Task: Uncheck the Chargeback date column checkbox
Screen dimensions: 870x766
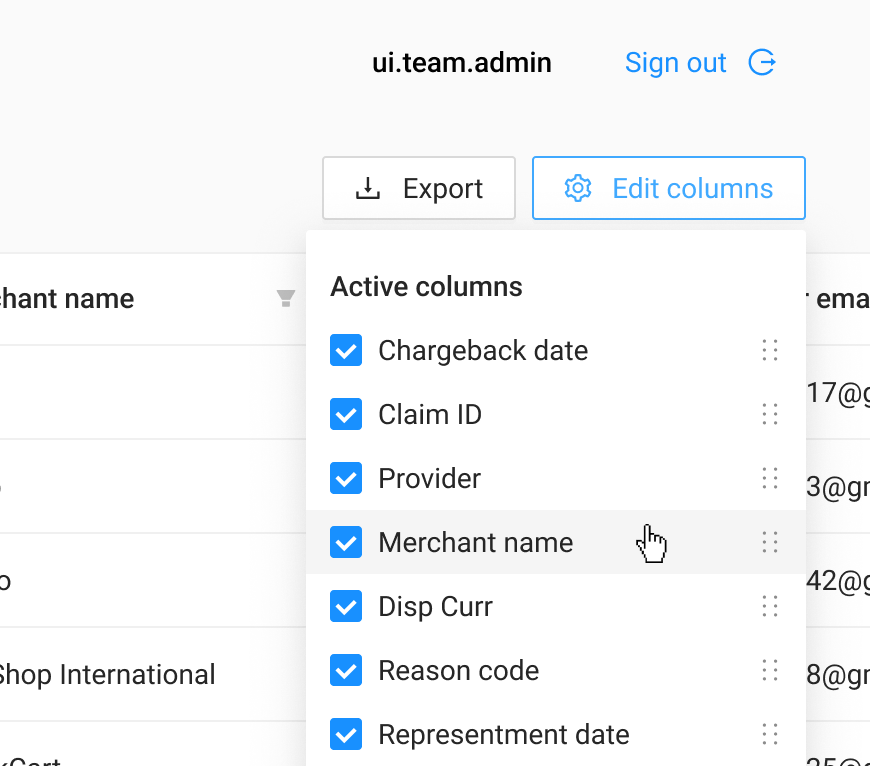Action: tap(346, 351)
